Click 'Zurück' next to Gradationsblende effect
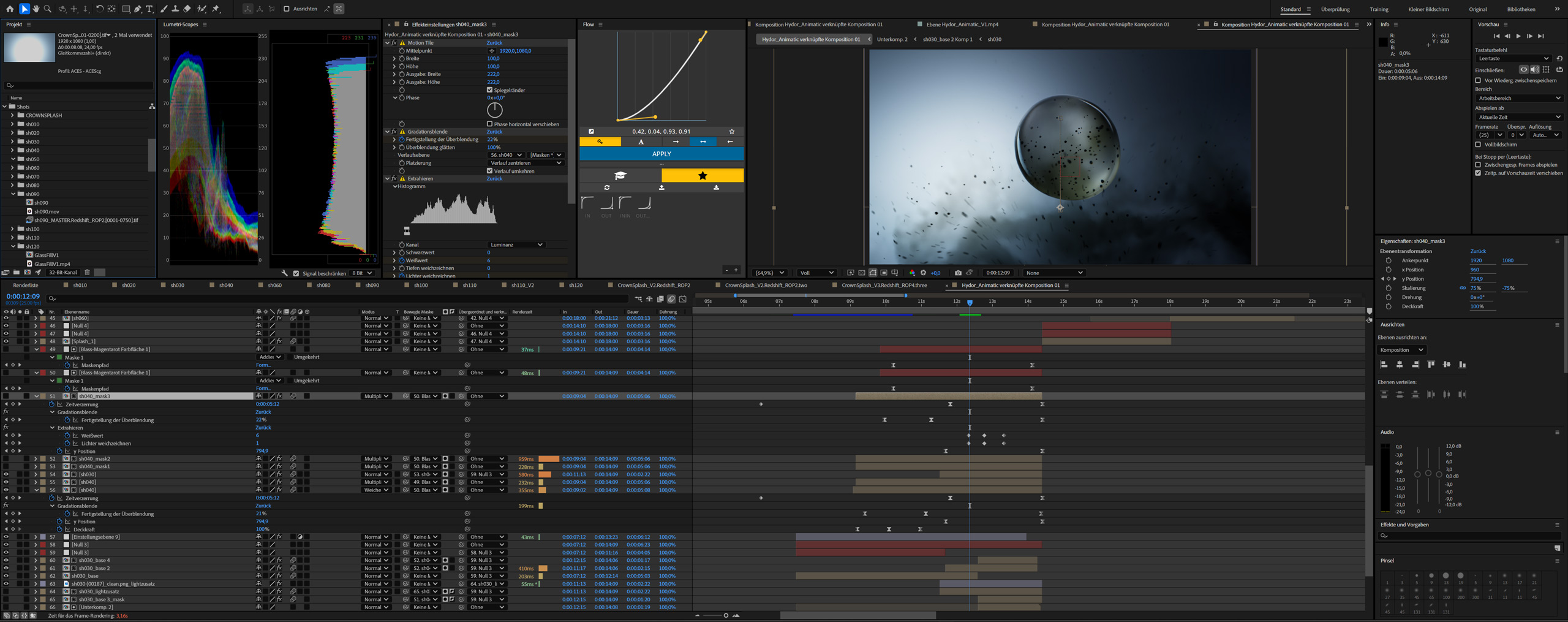 [494, 132]
